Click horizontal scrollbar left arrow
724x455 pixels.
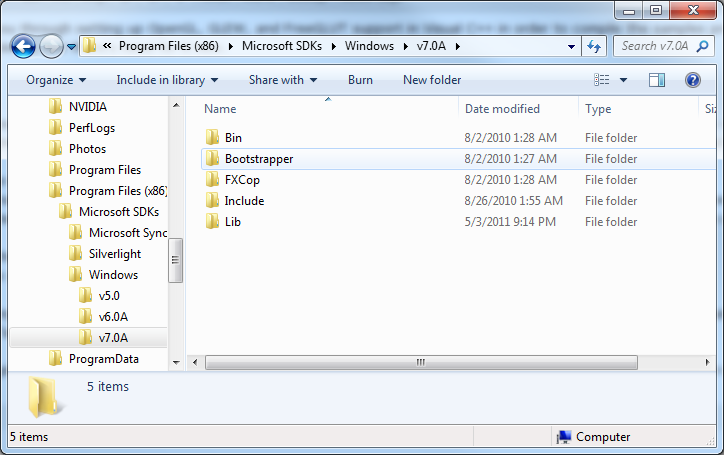click(195, 363)
